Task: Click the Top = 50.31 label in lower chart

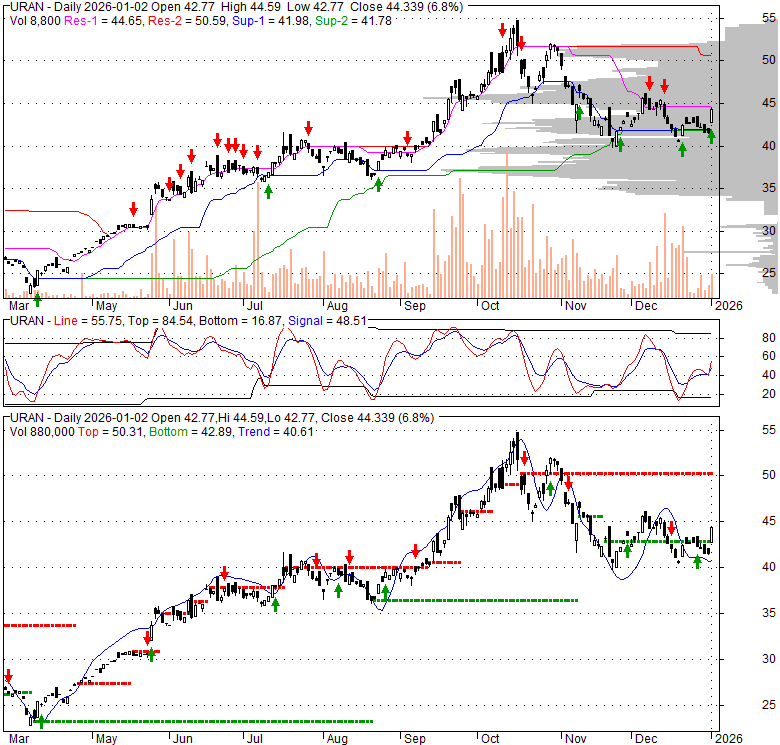Action: [110, 432]
